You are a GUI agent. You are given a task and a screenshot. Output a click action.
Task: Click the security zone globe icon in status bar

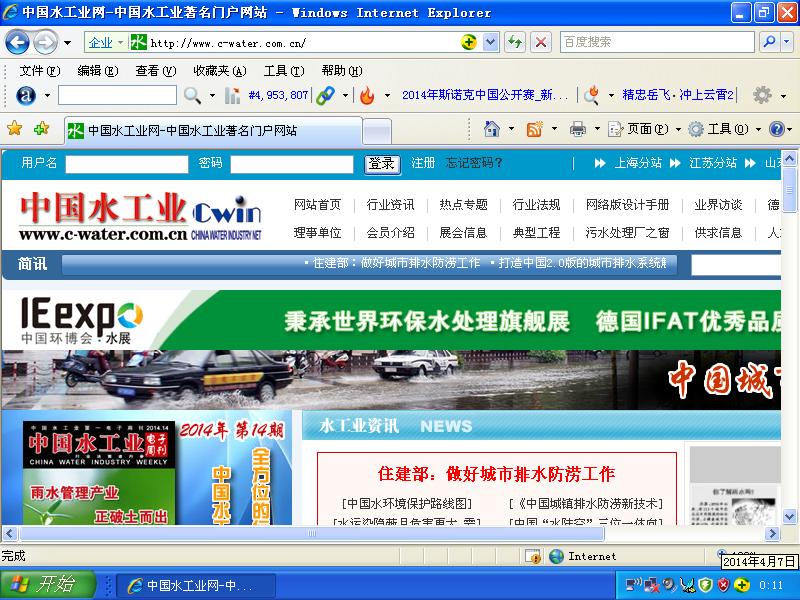(x=557, y=556)
